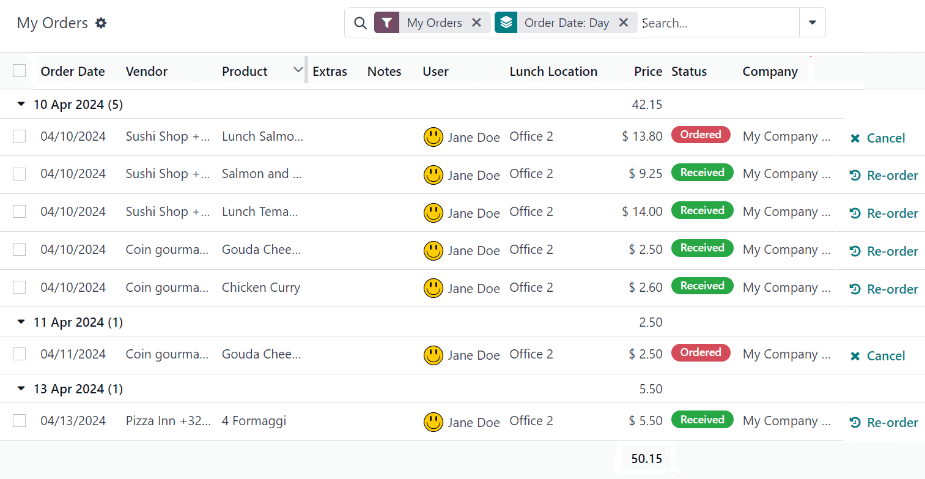Collapse the 10 Apr 2024 group
925x479 pixels.
(22, 104)
